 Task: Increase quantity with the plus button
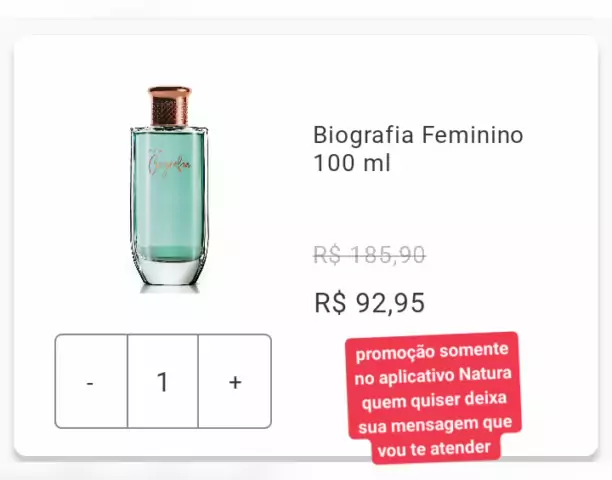coord(235,381)
